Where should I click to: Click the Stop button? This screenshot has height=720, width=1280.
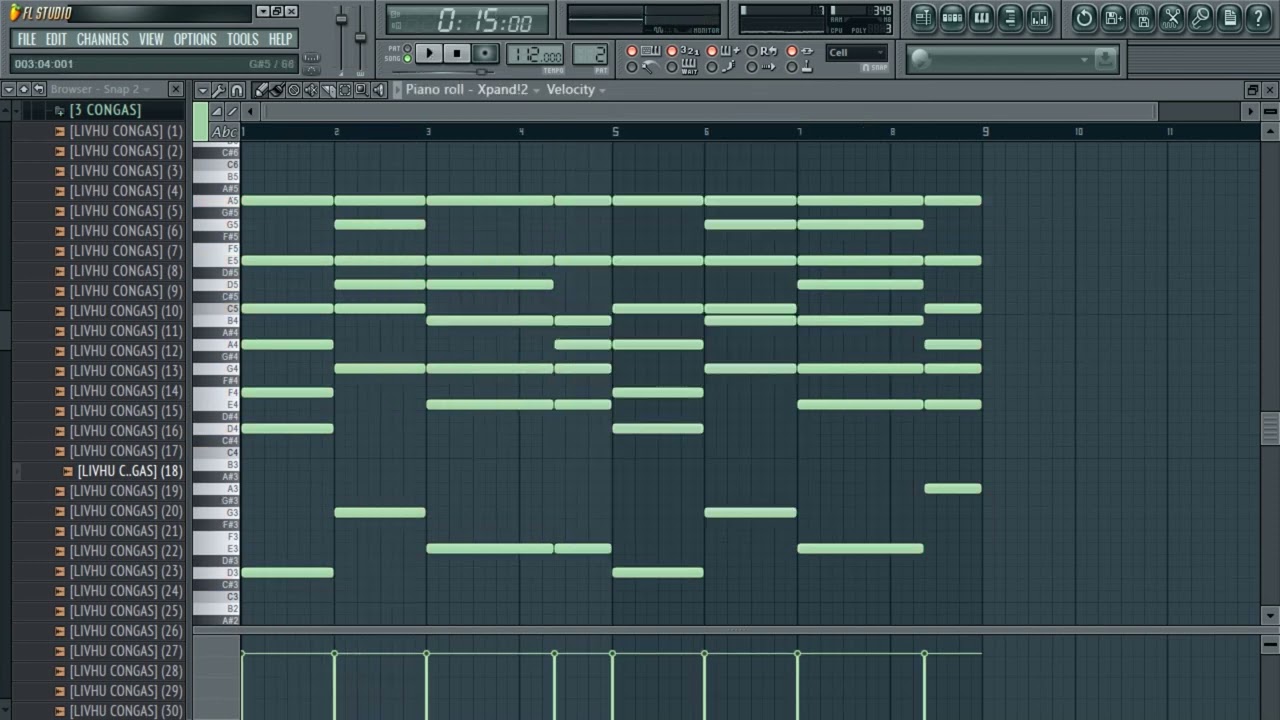click(457, 53)
